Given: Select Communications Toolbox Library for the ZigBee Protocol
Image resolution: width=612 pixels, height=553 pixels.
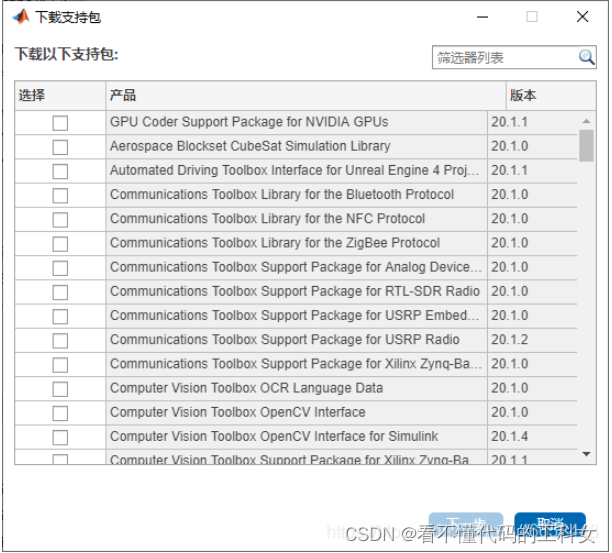Looking at the screenshot, I should click(275, 243).
